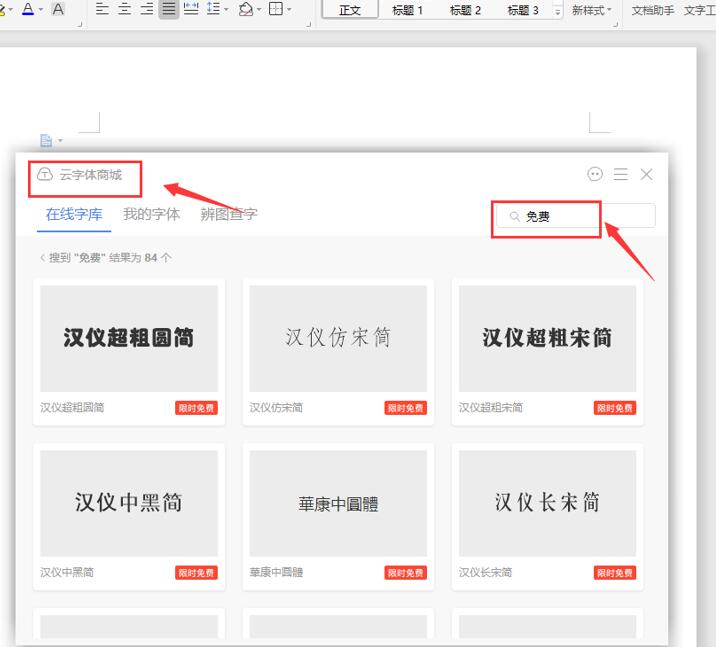
Task: Select 汉仪中黑简 font preview
Action: point(129,503)
